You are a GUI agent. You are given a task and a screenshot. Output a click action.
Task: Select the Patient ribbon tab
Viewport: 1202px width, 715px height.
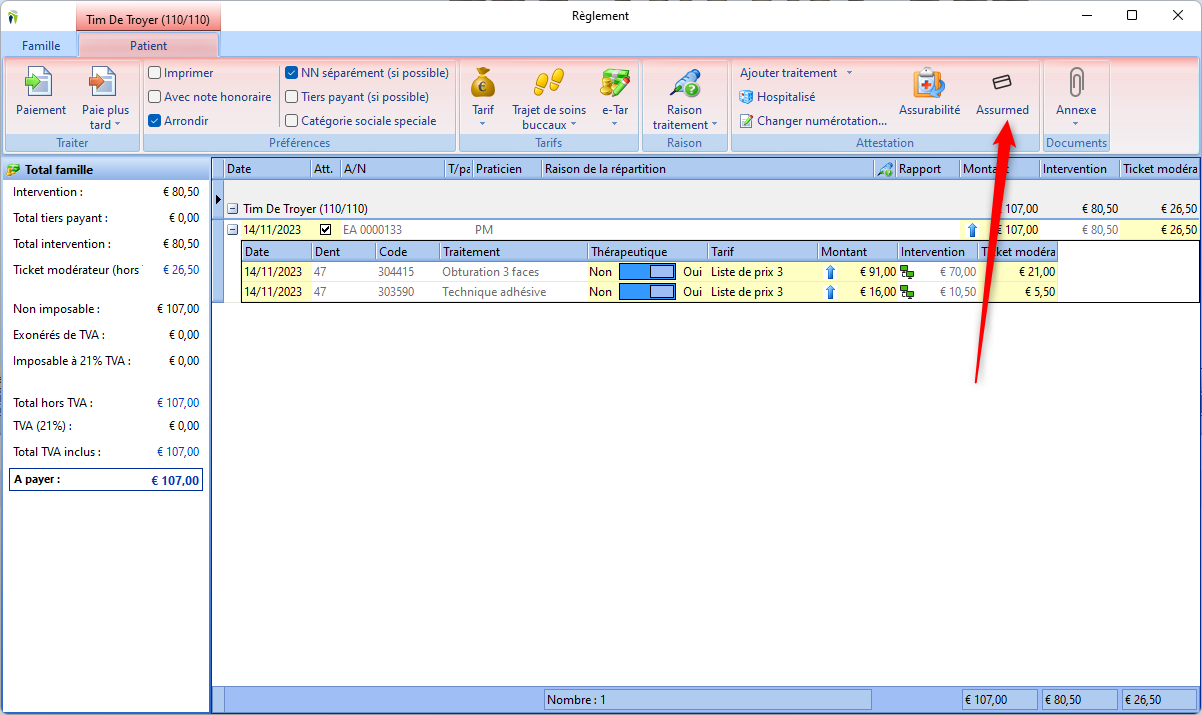[148, 46]
